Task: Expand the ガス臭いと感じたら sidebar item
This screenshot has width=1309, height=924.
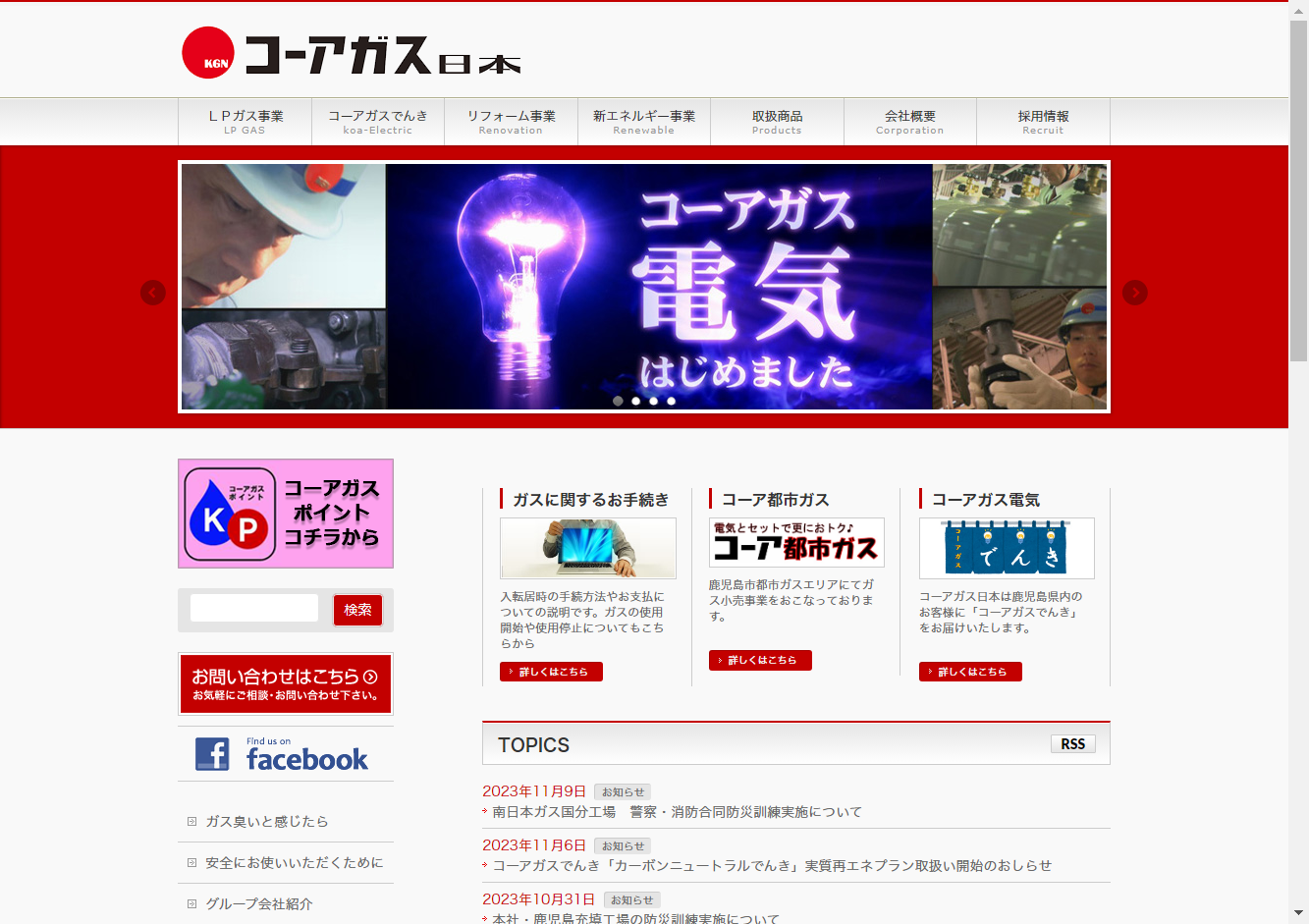Action: coord(266,822)
